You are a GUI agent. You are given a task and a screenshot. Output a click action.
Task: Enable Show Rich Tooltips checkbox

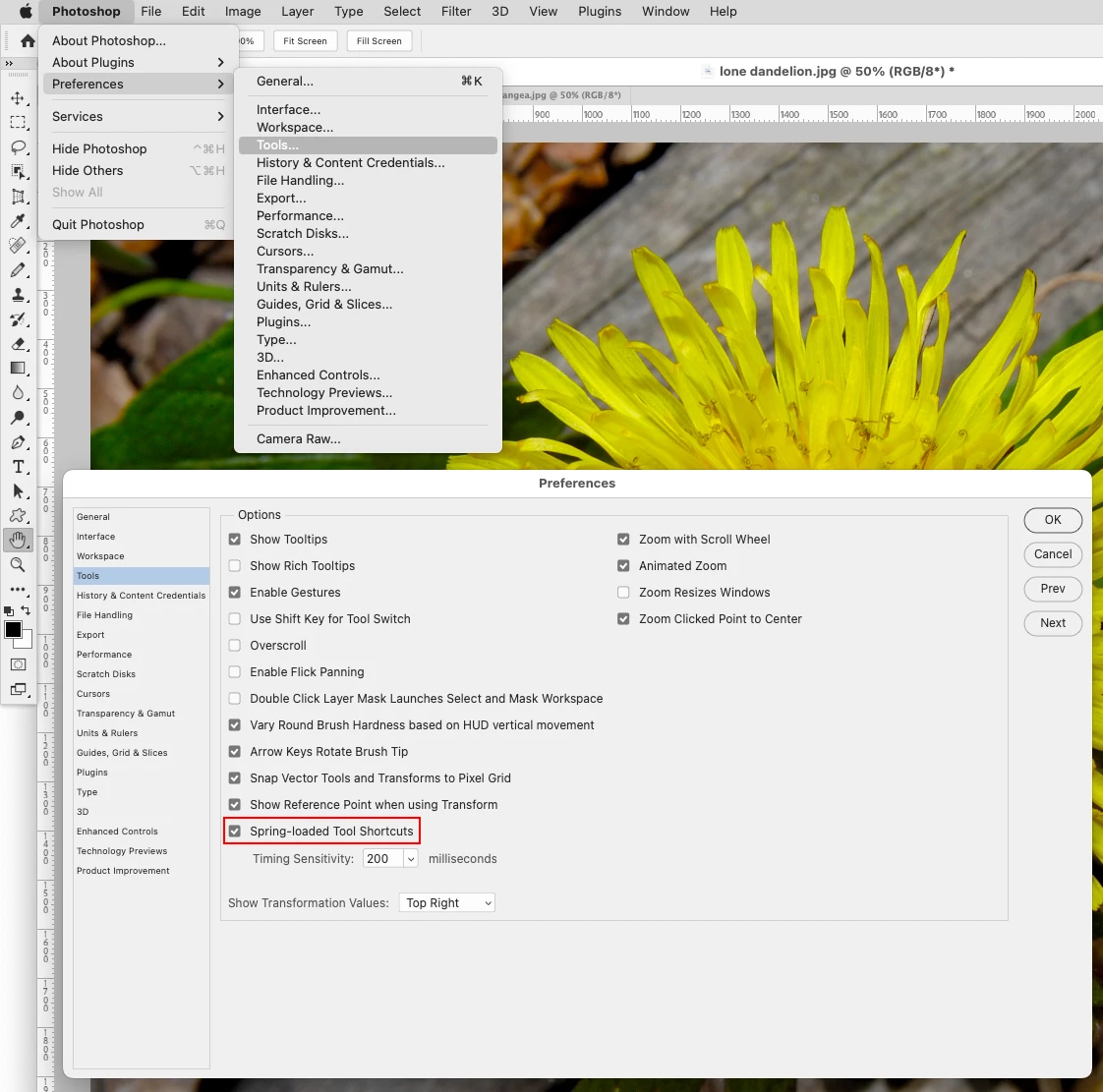click(x=235, y=566)
